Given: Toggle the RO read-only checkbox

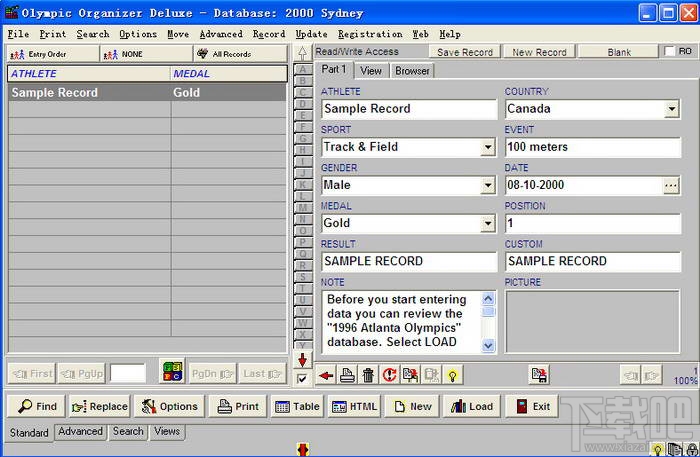Looking at the screenshot, I should 670,51.
